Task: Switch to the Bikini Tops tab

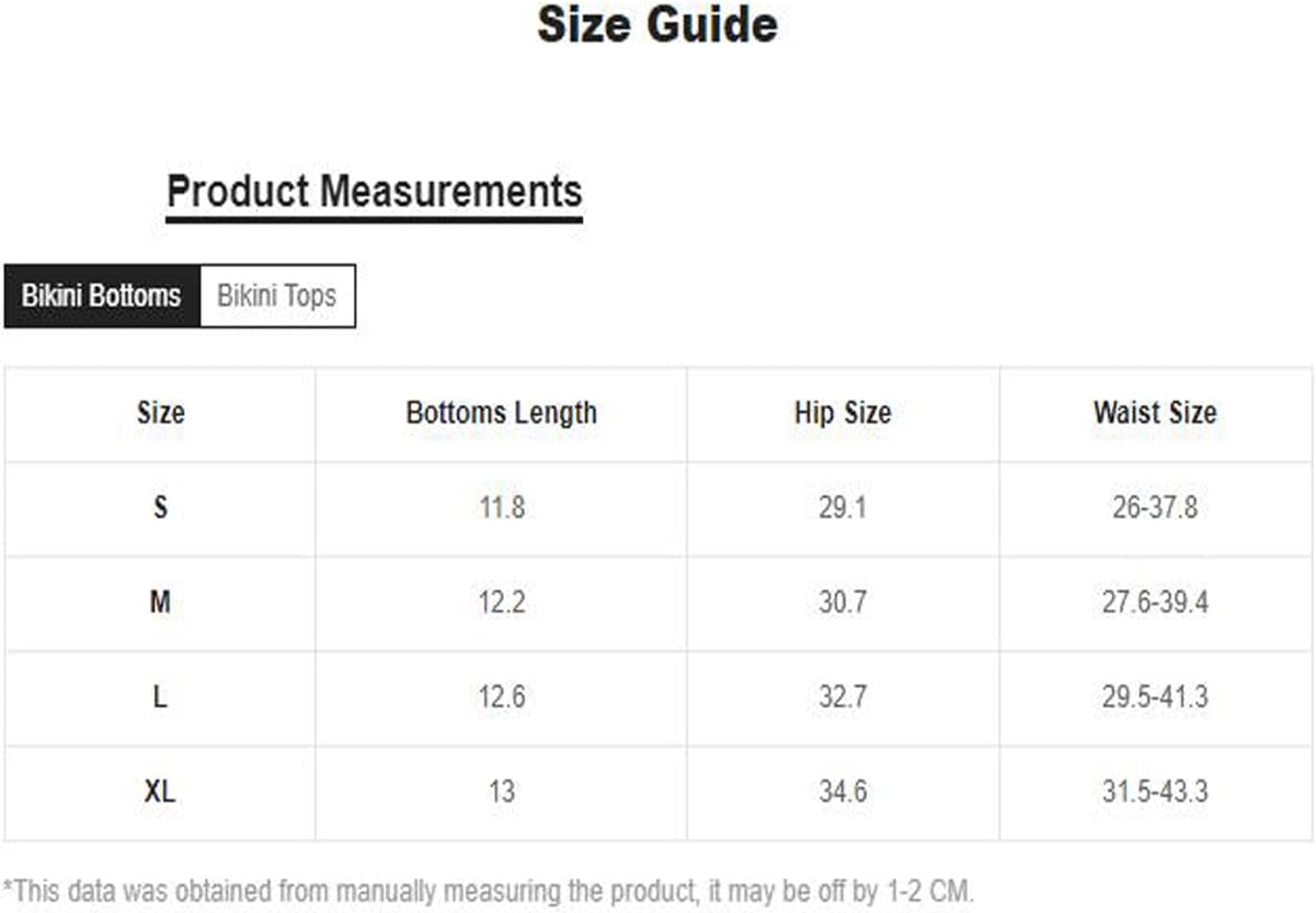Action: pyautogui.click(x=277, y=296)
